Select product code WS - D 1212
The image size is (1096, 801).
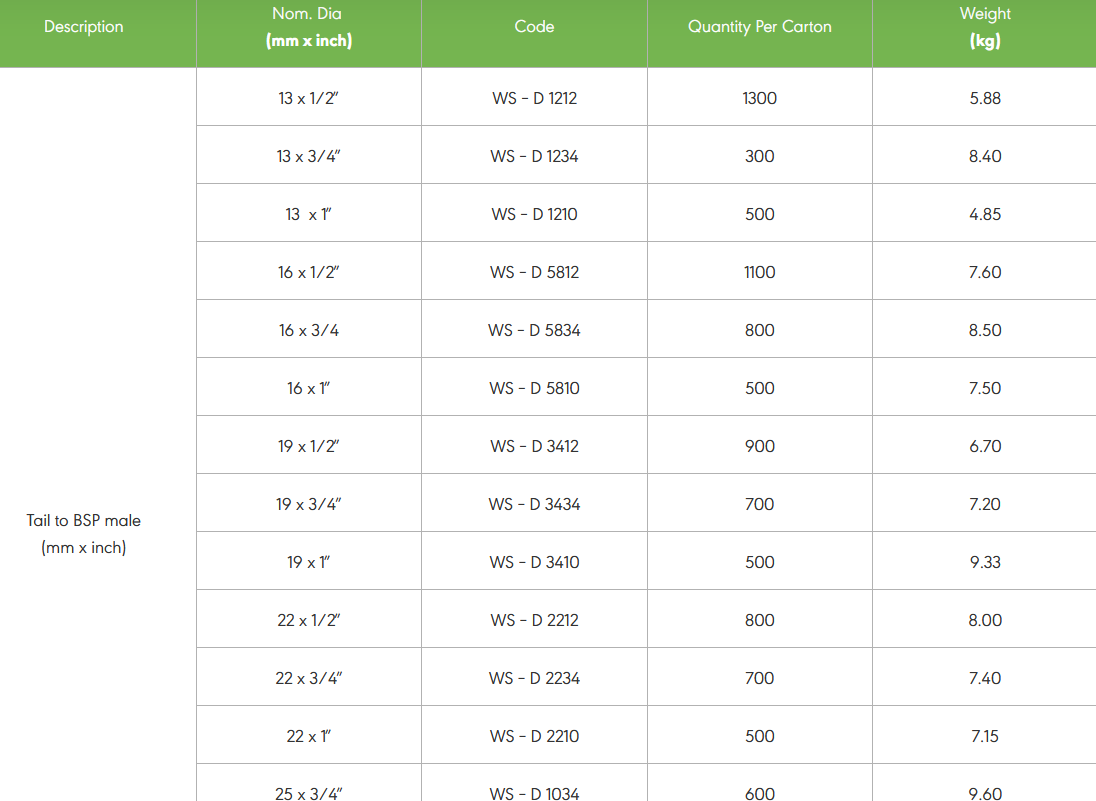(x=534, y=98)
